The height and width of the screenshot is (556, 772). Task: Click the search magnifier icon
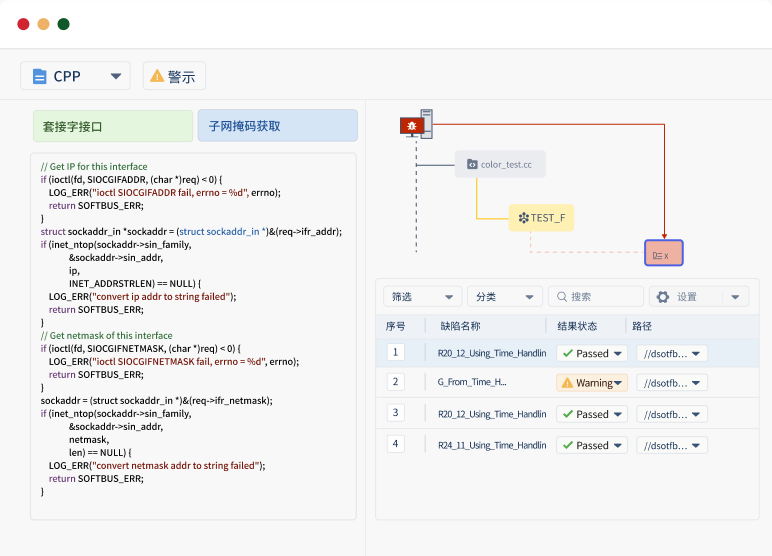tap(562, 297)
